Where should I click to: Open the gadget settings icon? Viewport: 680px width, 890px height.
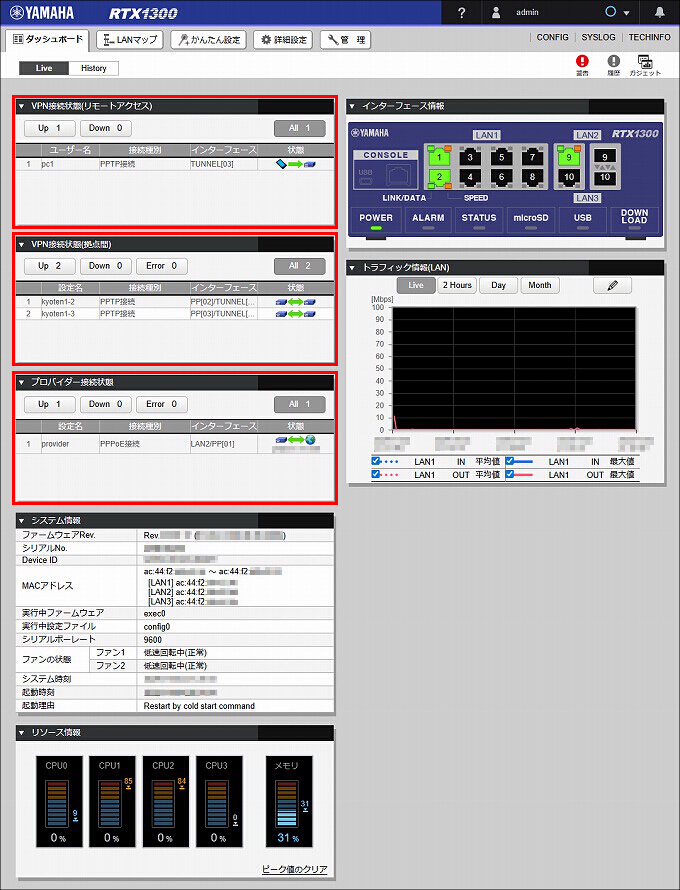pyautogui.click(x=646, y=62)
